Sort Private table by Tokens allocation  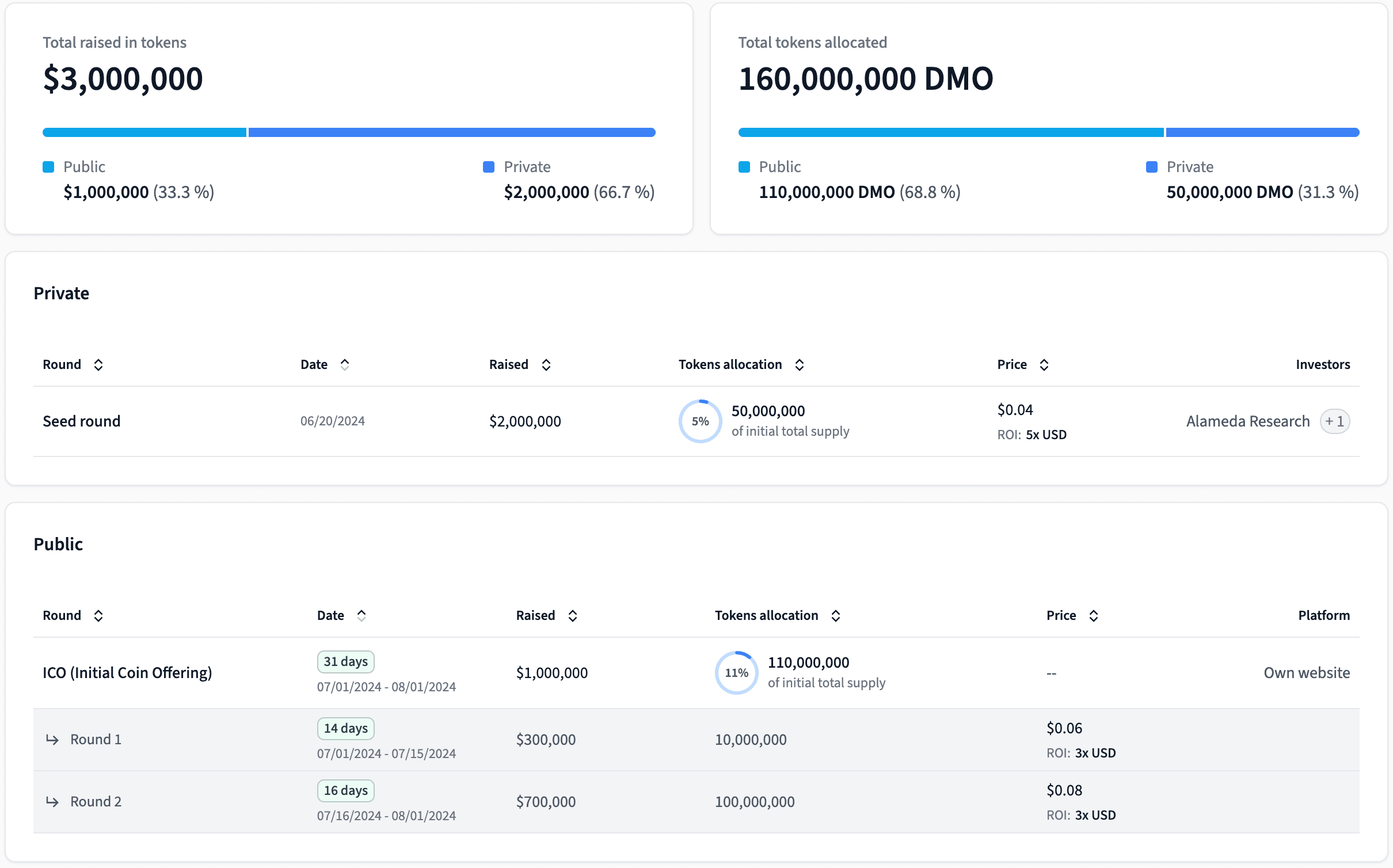tap(799, 365)
